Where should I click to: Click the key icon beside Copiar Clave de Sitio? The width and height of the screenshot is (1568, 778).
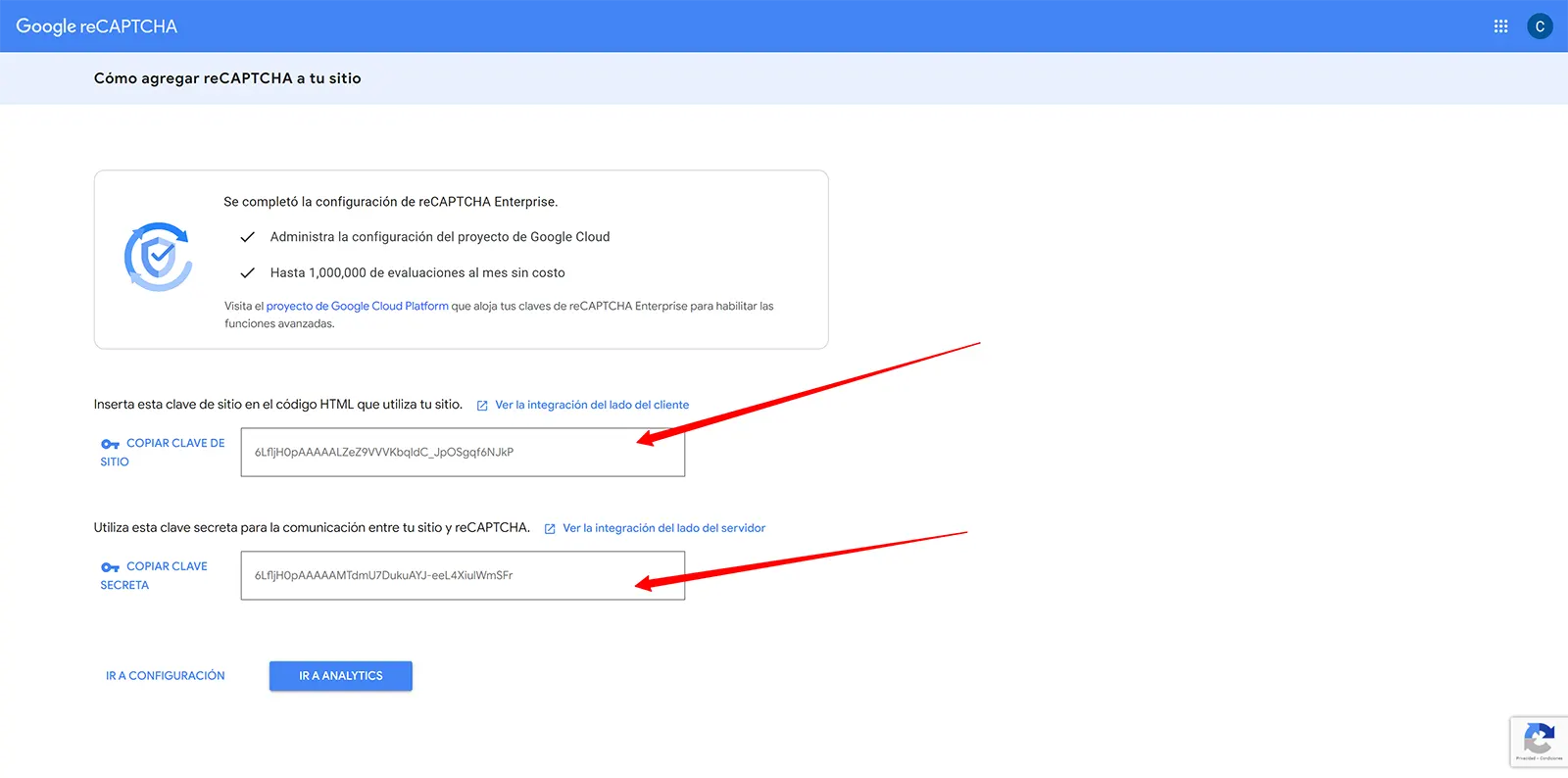[x=110, y=444]
